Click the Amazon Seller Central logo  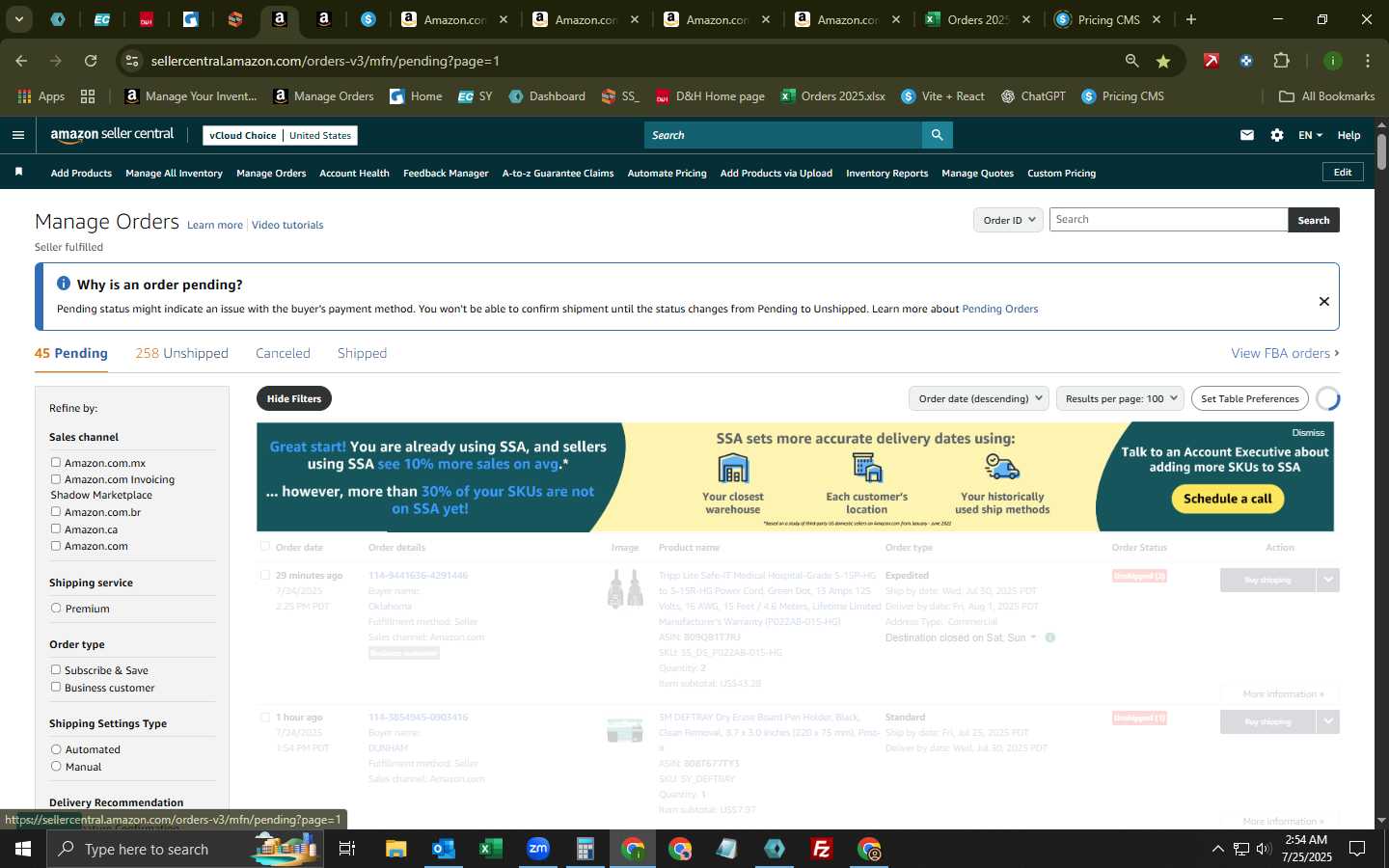tap(112, 135)
